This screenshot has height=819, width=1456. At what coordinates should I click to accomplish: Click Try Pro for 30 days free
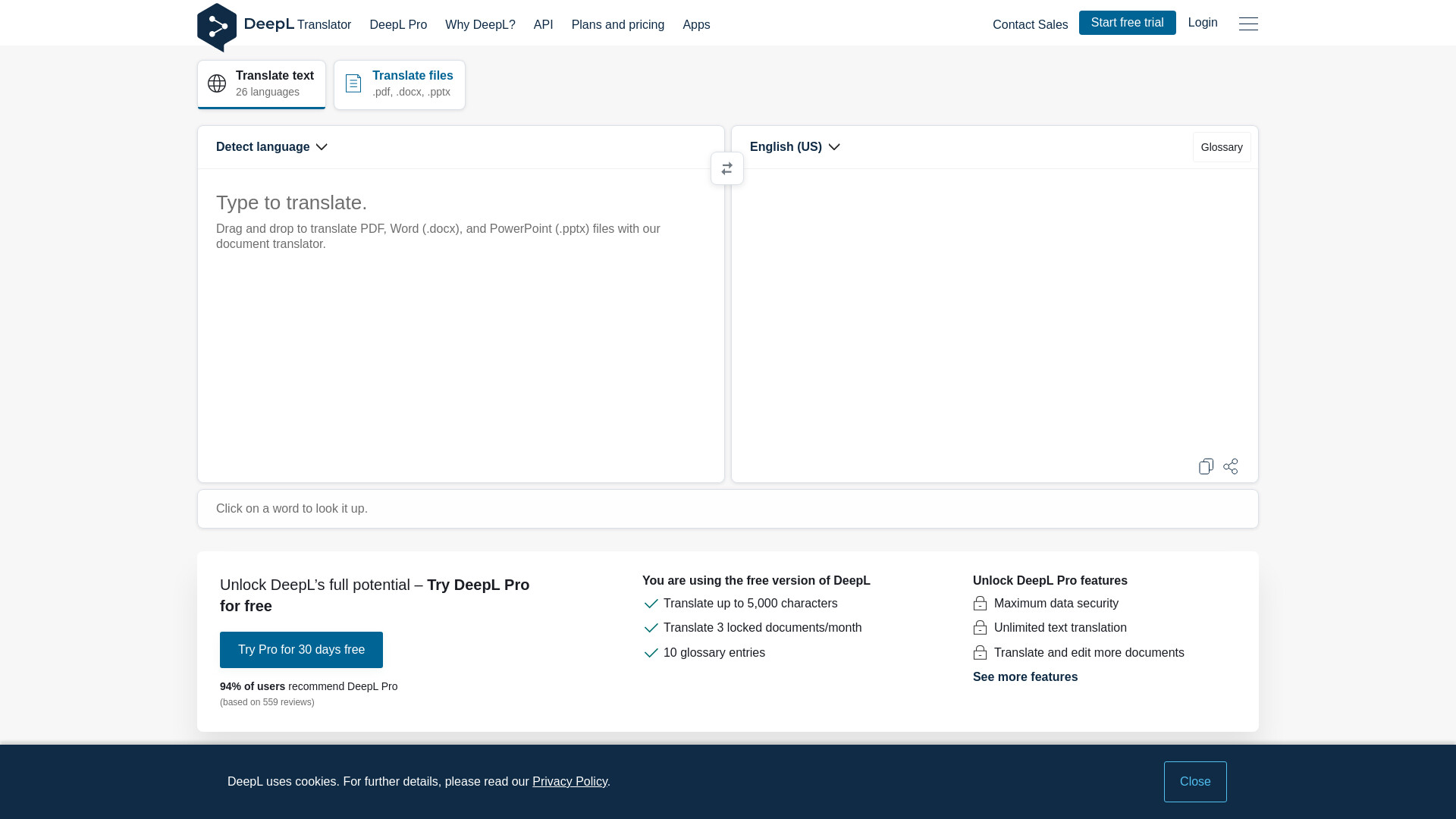point(301,650)
